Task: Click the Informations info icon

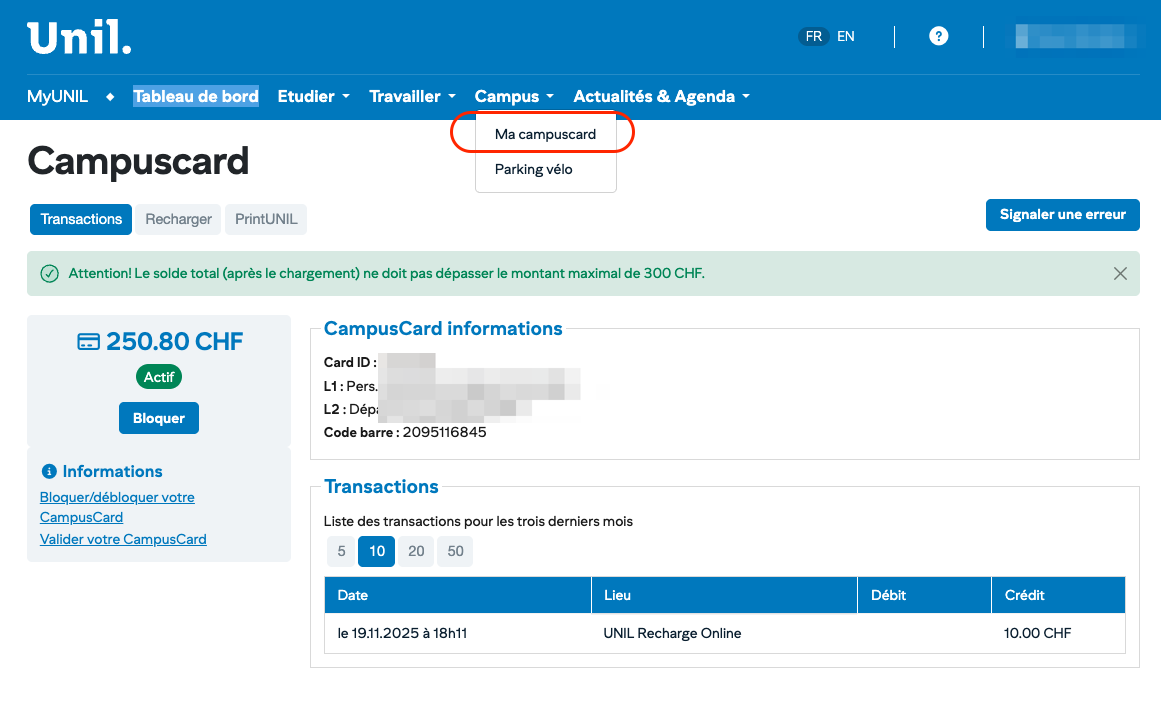Action: pyautogui.click(x=49, y=471)
